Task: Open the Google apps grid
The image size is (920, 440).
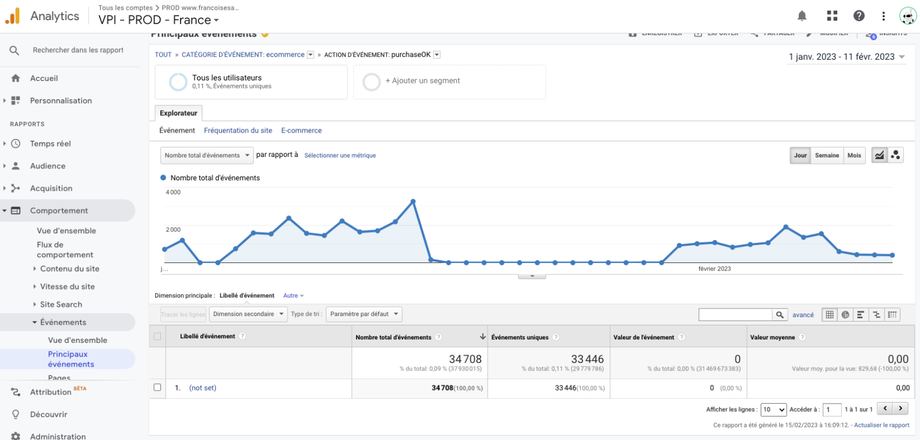Action: [831, 16]
